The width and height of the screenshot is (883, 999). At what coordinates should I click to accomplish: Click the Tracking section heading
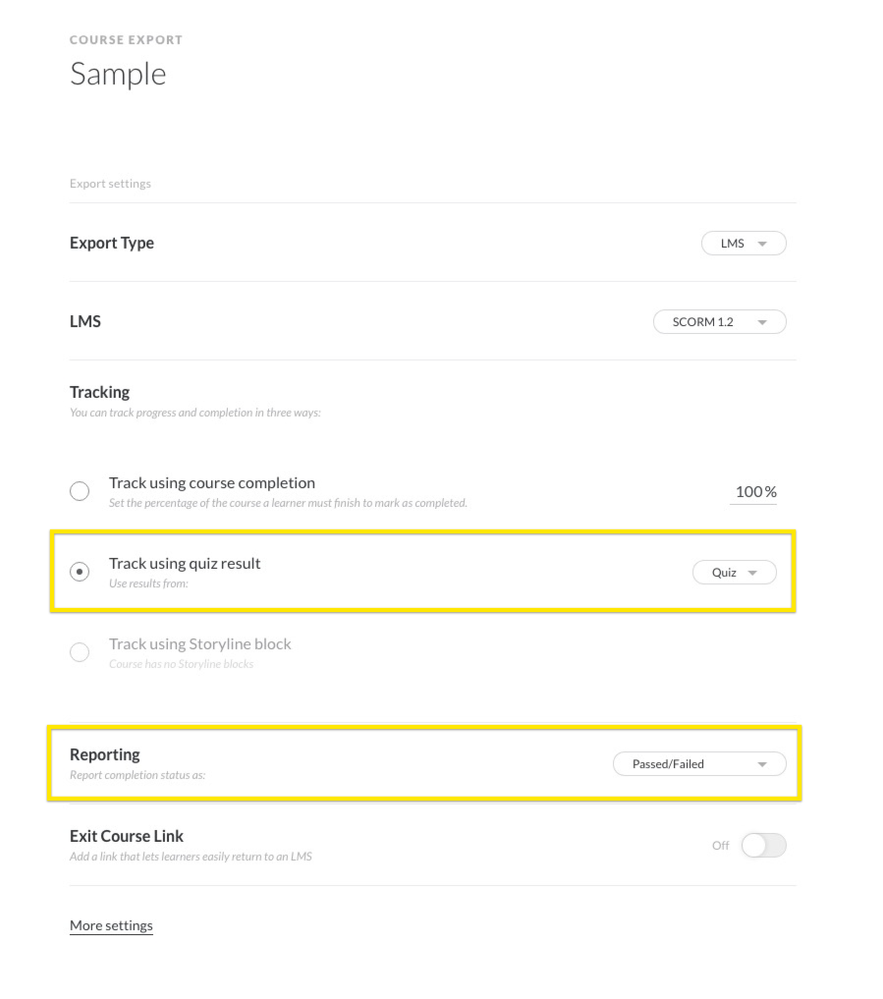[x=100, y=392]
